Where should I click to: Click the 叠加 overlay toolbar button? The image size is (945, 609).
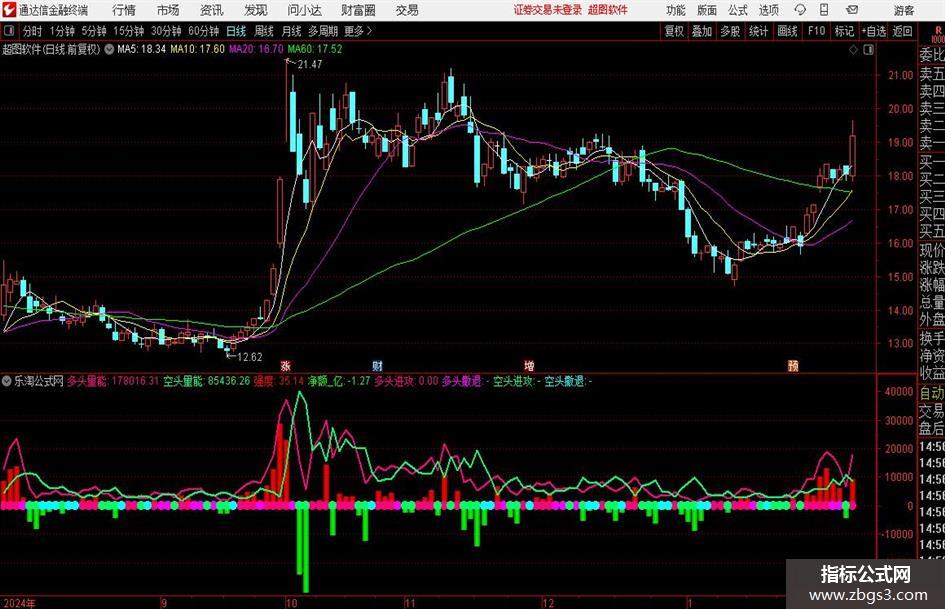[x=702, y=31]
